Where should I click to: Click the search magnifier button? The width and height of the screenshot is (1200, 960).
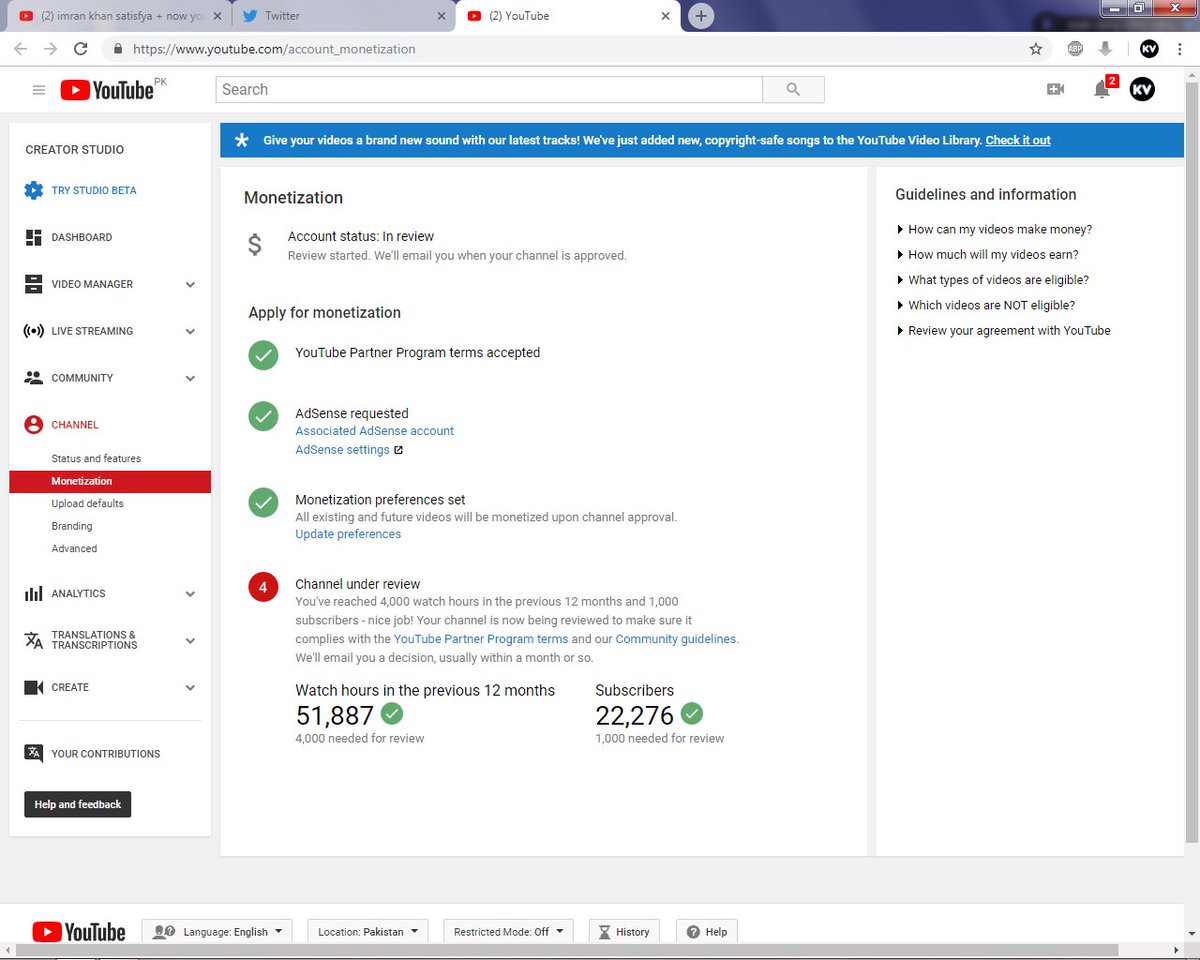click(x=793, y=90)
